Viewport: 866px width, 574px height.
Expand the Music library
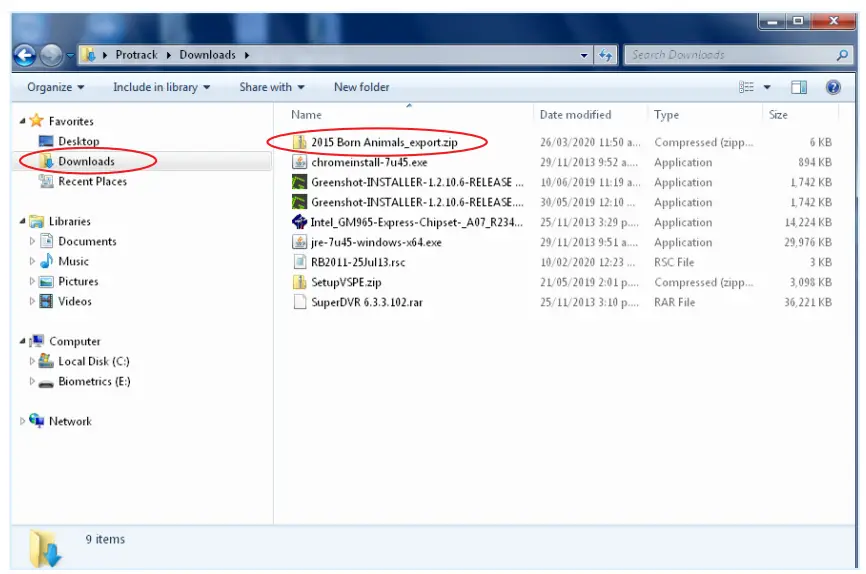point(32,261)
